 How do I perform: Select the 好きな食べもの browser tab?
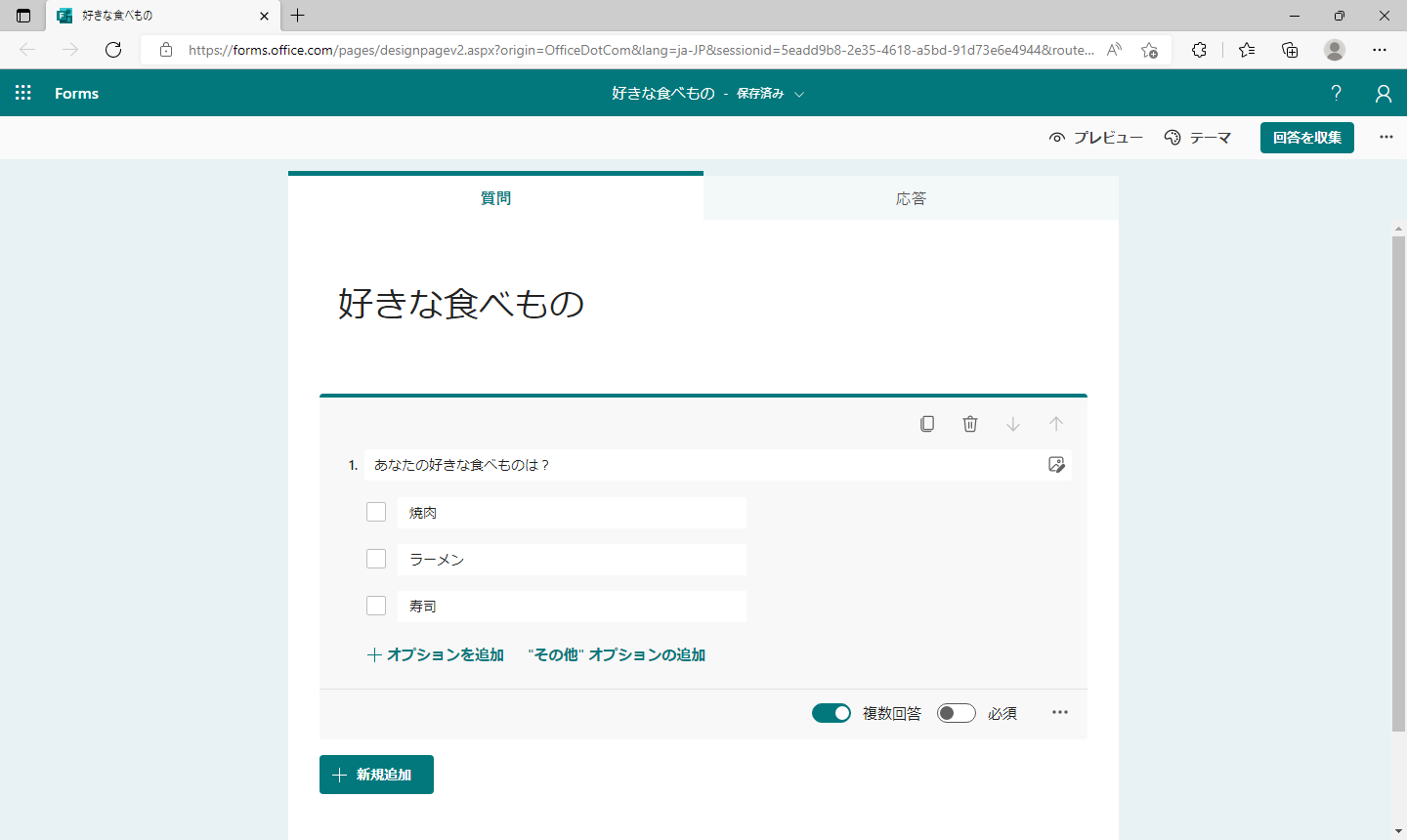tap(163, 16)
